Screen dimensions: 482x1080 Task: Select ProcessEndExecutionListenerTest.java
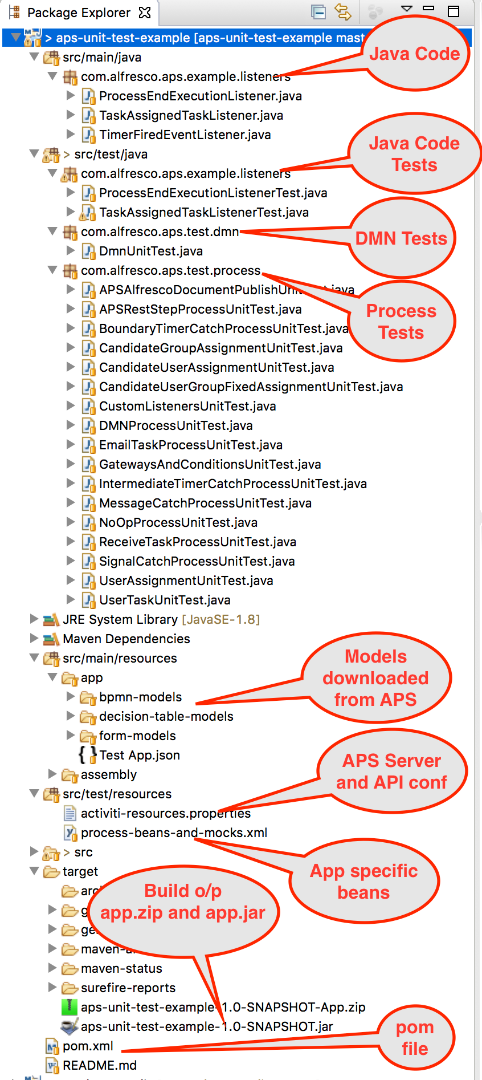tap(213, 193)
